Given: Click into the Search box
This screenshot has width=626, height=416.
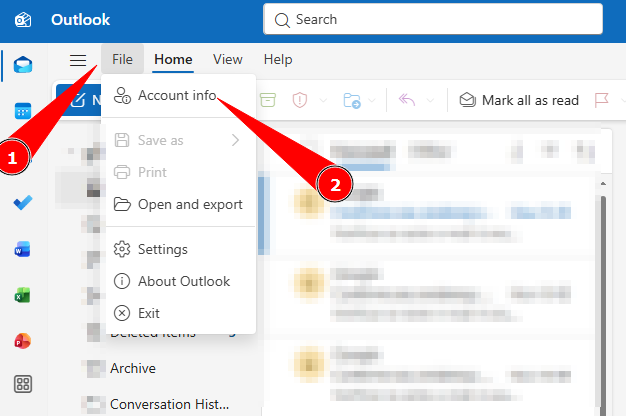Looking at the screenshot, I should click(x=433, y=19).
